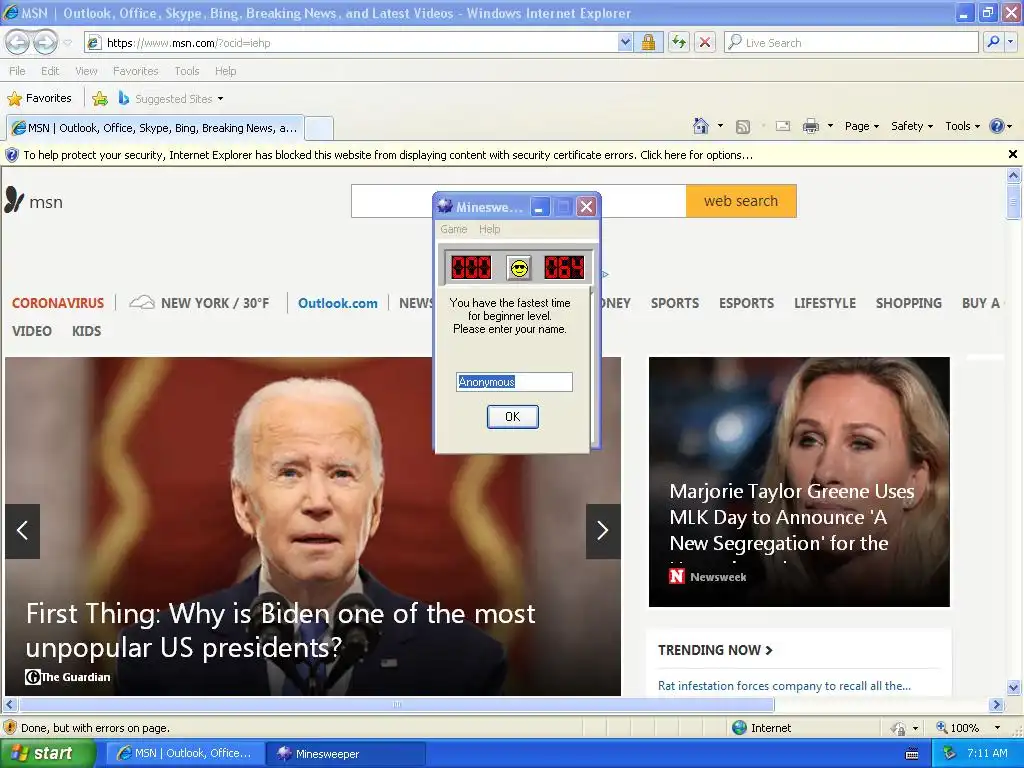Open the Outlook.com nav link
This screenshot has width=1024, height=768.
(338, 303)
